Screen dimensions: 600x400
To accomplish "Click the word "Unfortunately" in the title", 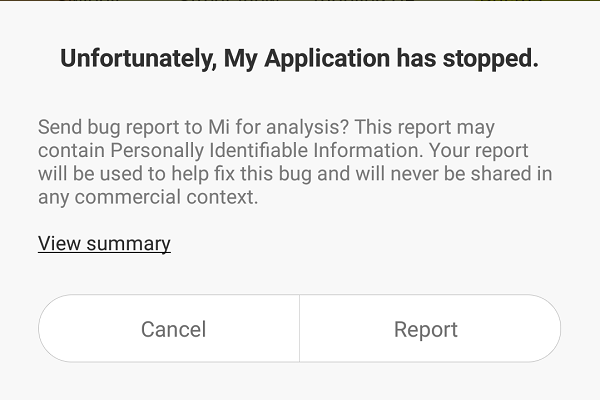I will (138, 59).
